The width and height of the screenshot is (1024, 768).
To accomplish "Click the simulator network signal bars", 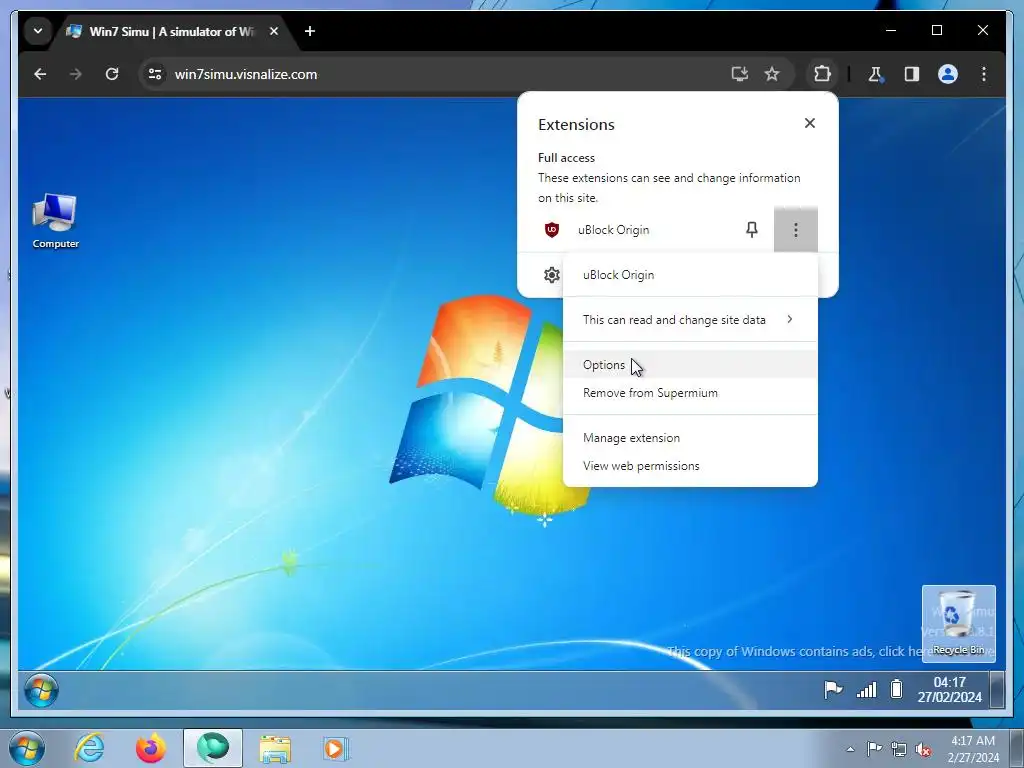I will [x=867, y=690].
